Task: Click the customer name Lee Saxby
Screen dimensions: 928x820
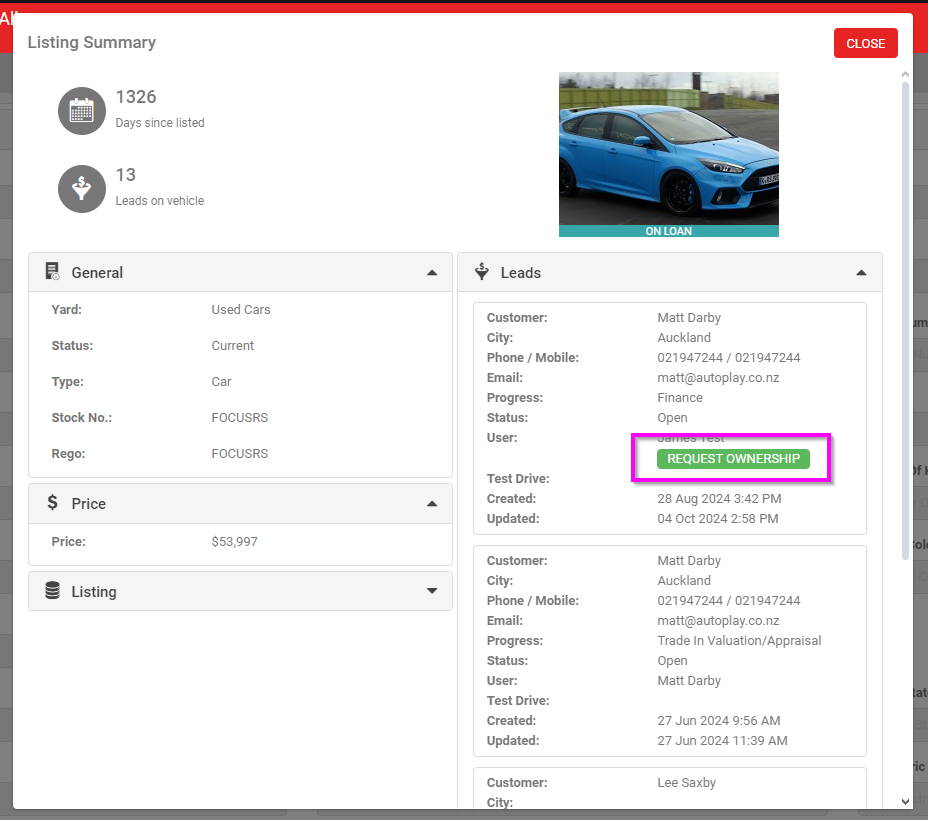Action: click(x=687, y=783)
